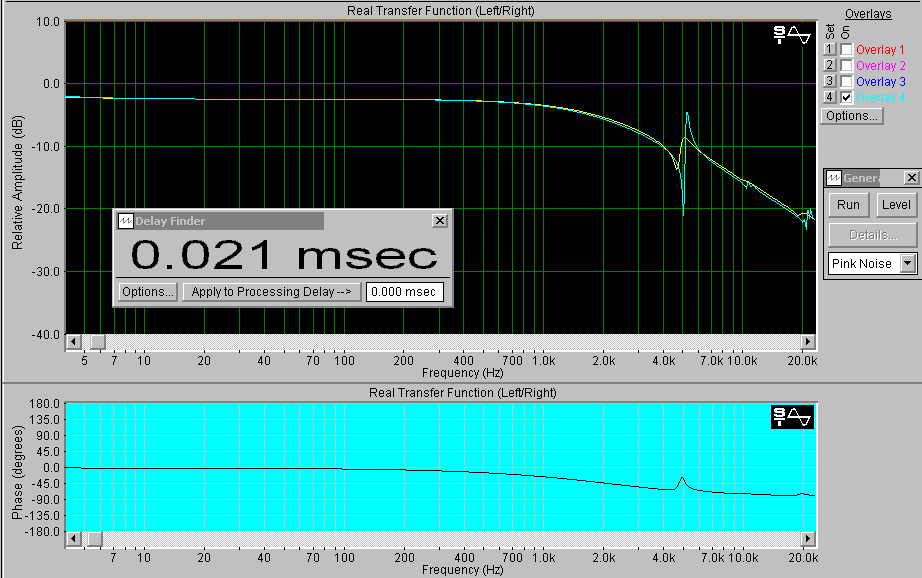This screenshot has width=922, height=578.
Task: Click the amplitude plot scrollbar thumb
Action: 98,342
